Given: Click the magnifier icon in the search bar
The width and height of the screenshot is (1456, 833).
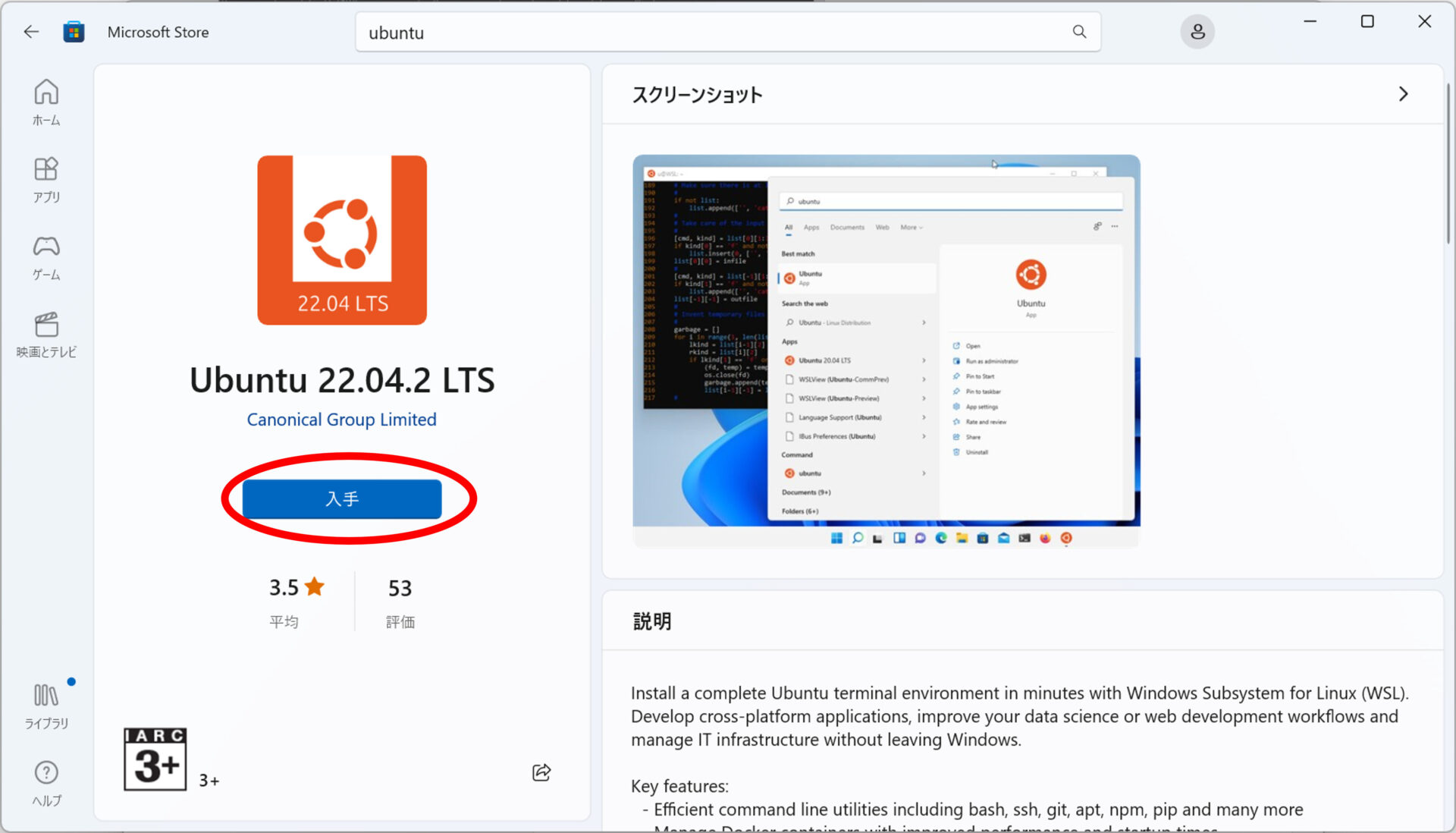Looking at the screenshot, I should pyautogui.click(x=1078, y=32).
